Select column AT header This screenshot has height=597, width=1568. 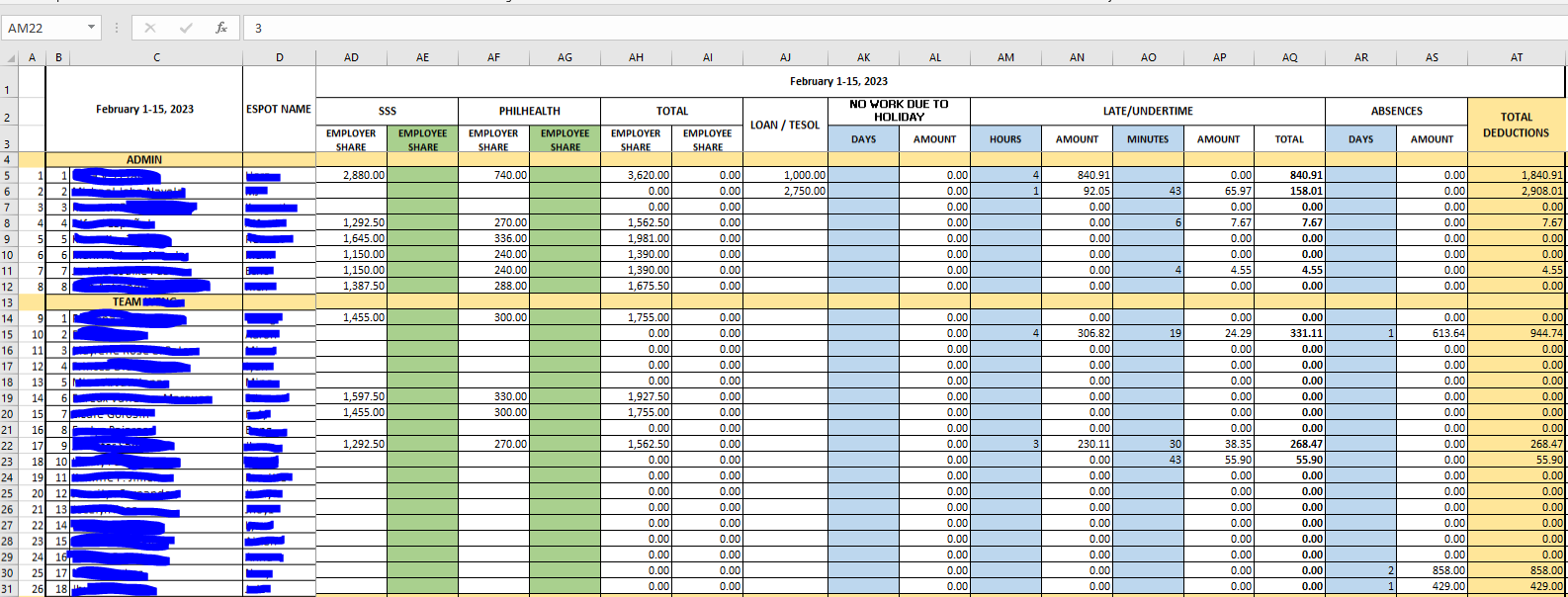click(x=1517, y=57)
